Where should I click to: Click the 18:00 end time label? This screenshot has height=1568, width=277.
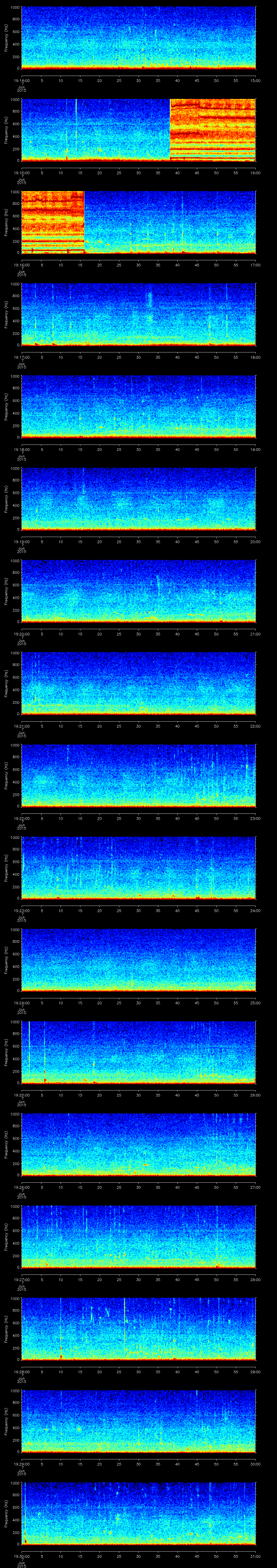coord(255,357)
